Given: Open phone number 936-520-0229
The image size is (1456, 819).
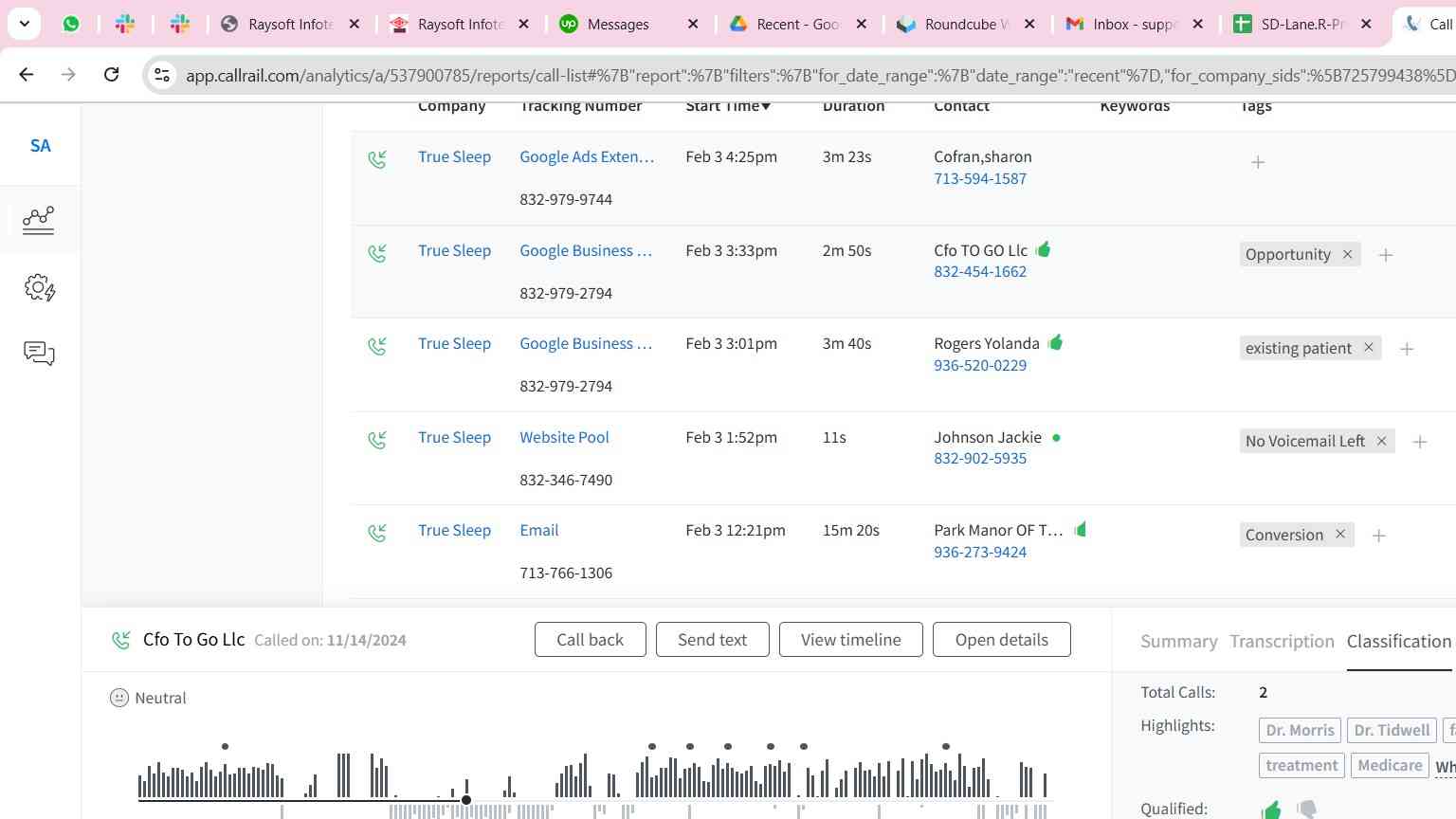Looking at the screenshot, I should tap(980, 365).
